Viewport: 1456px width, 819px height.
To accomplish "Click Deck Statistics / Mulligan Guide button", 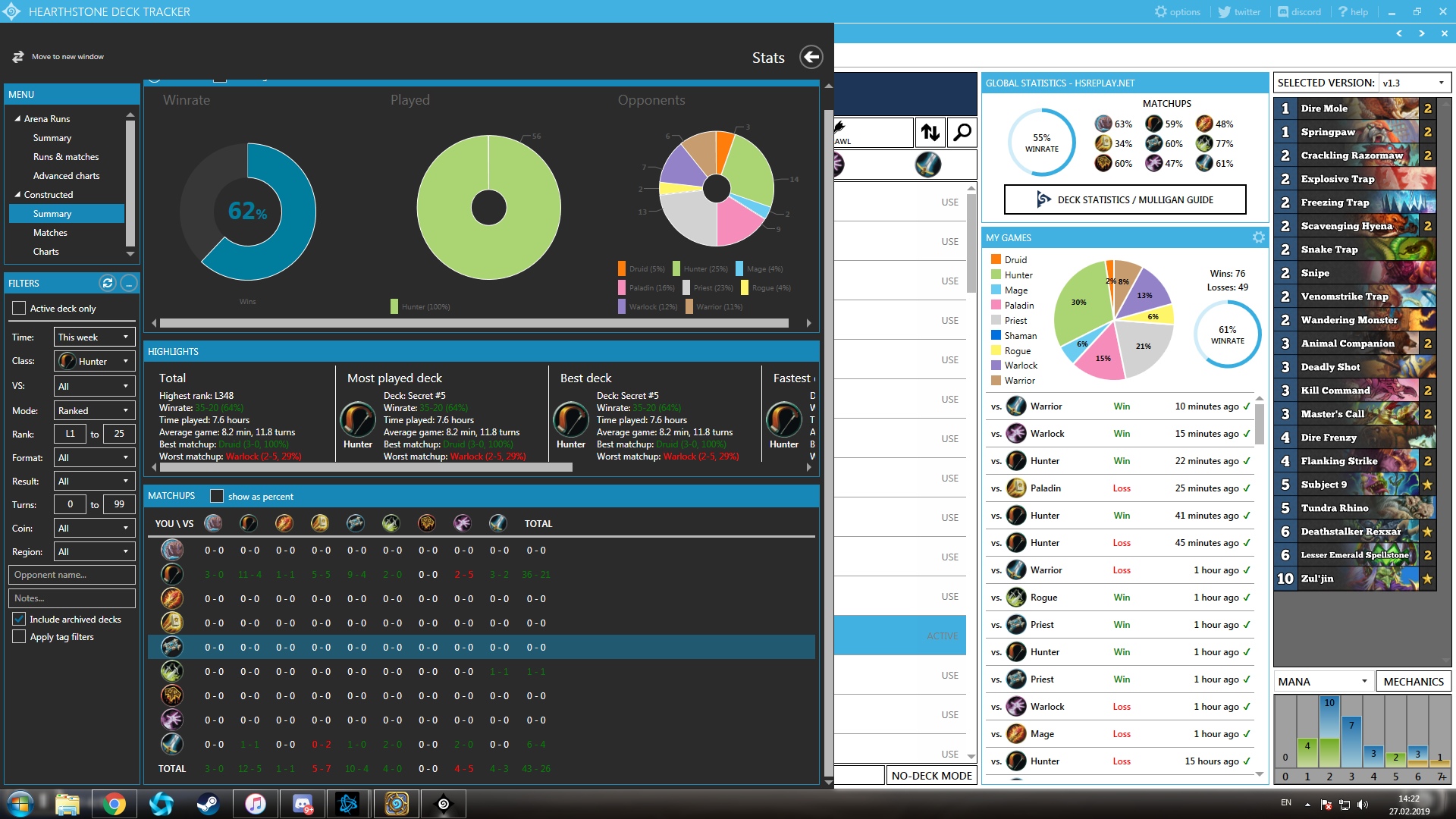I will coord(1125,199).
